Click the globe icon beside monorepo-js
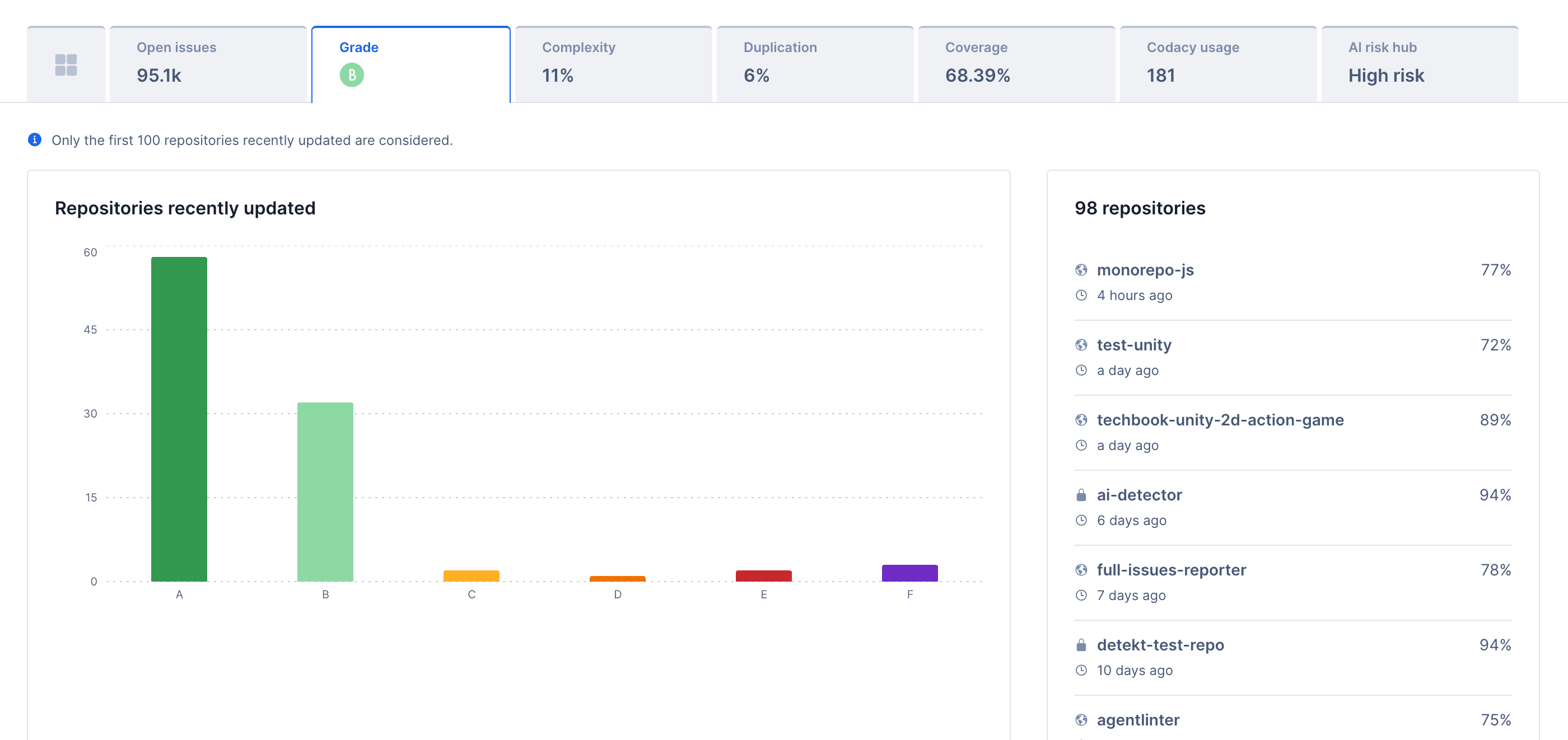This screenshot has width=1568, height=740. 1082,270
